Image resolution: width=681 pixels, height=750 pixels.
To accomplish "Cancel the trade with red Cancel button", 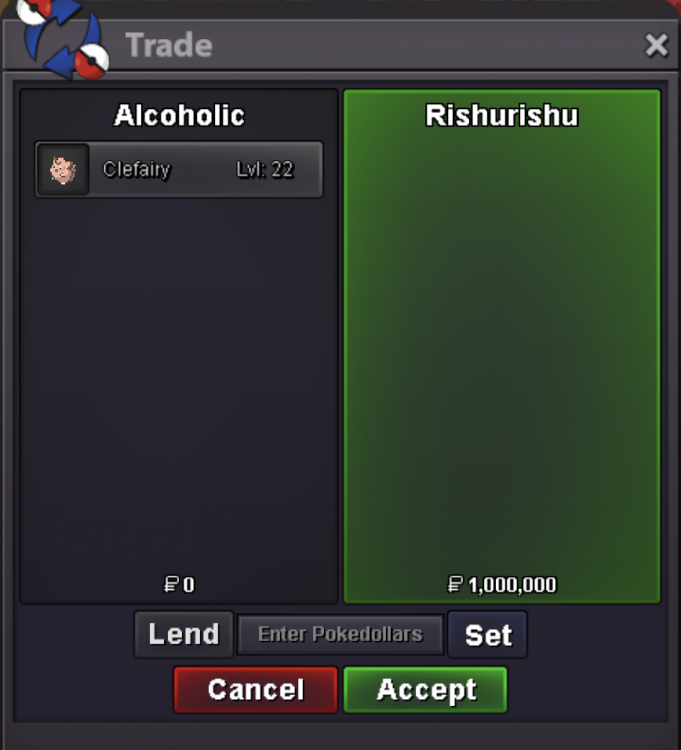I will click(x=256, y=690).
